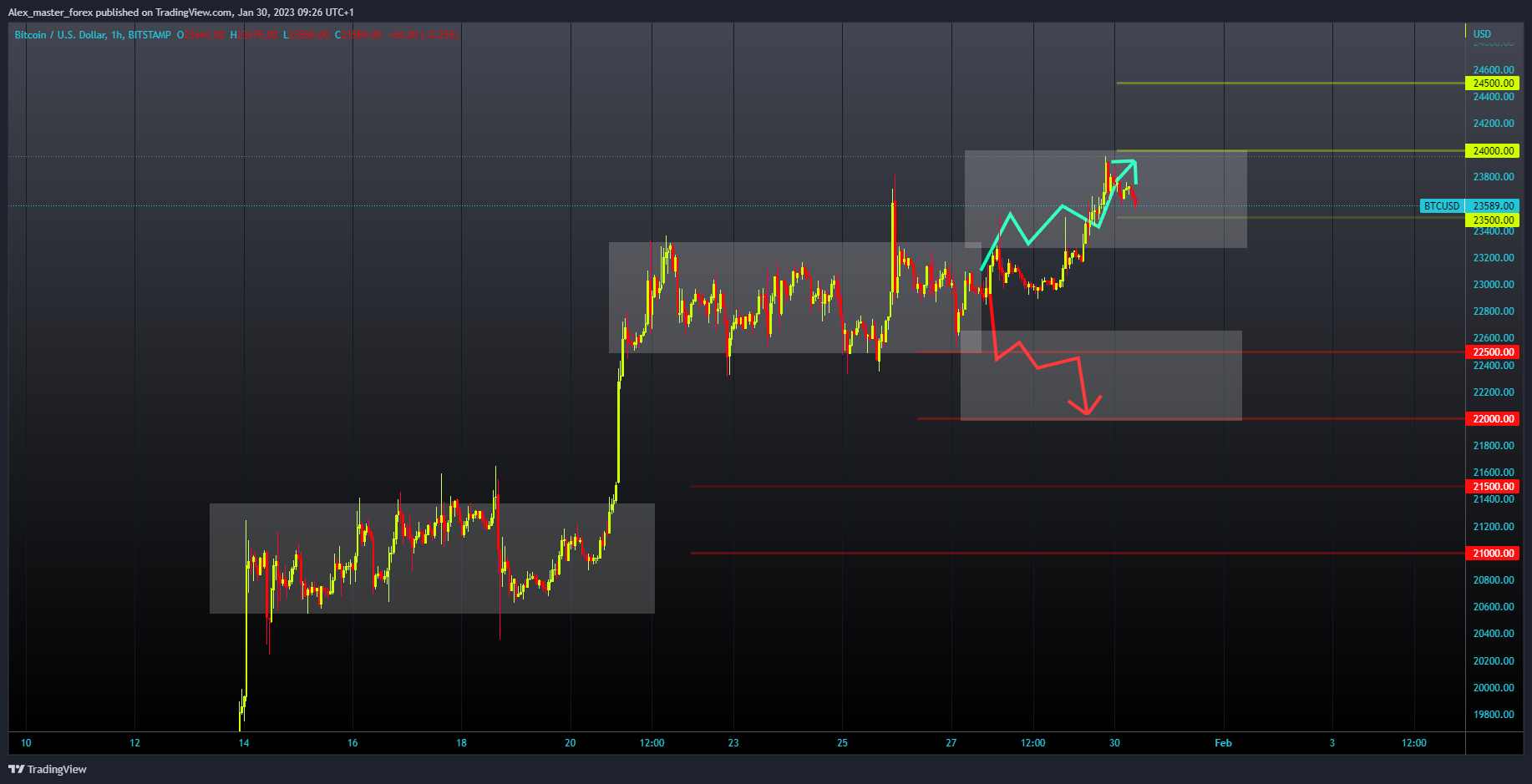
Task: Click the date 20 on the time axis
Action: (x=571, y=743)
